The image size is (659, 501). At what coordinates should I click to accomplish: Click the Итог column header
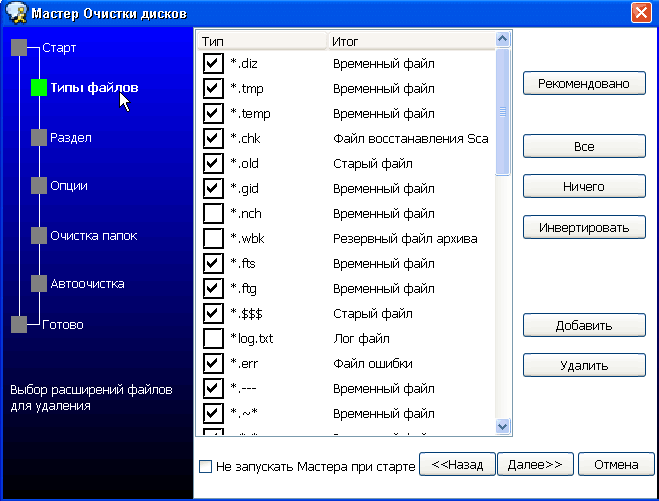pyautogui.click(x=411, y=41)
